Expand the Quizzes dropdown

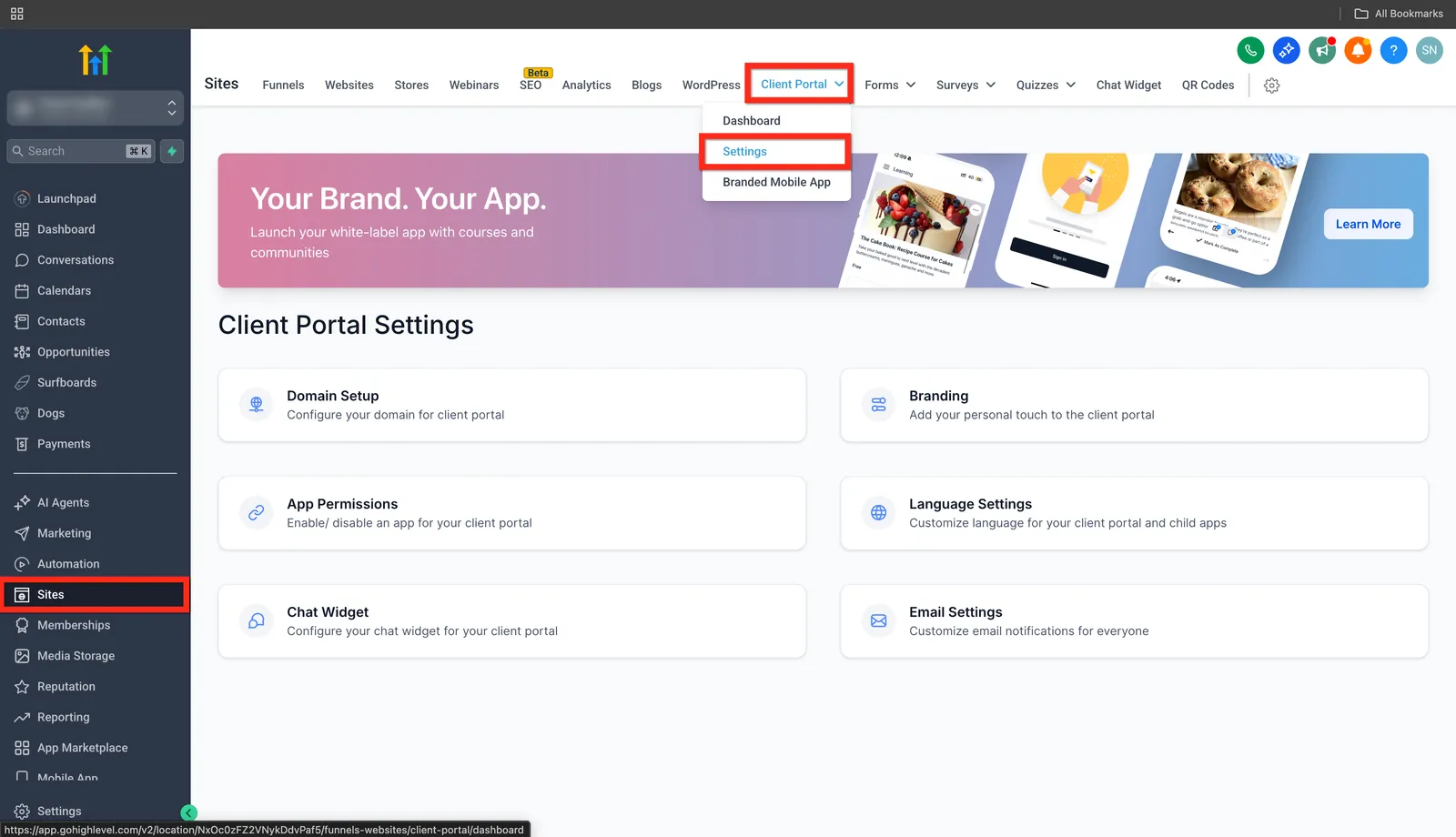[x=1046, y=85]
